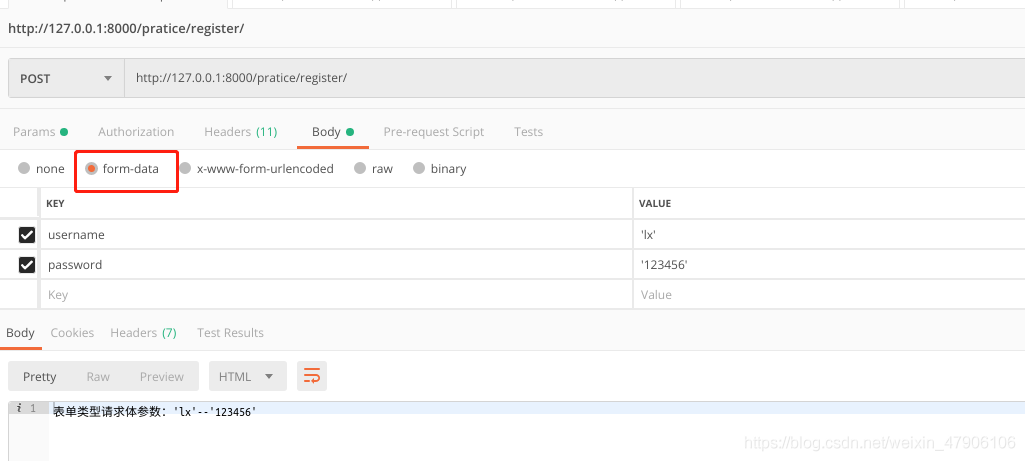Image resolution: width=1025 pixels, height=461 pixels.
Task: Select none as the body type
Action: point(24,169)
